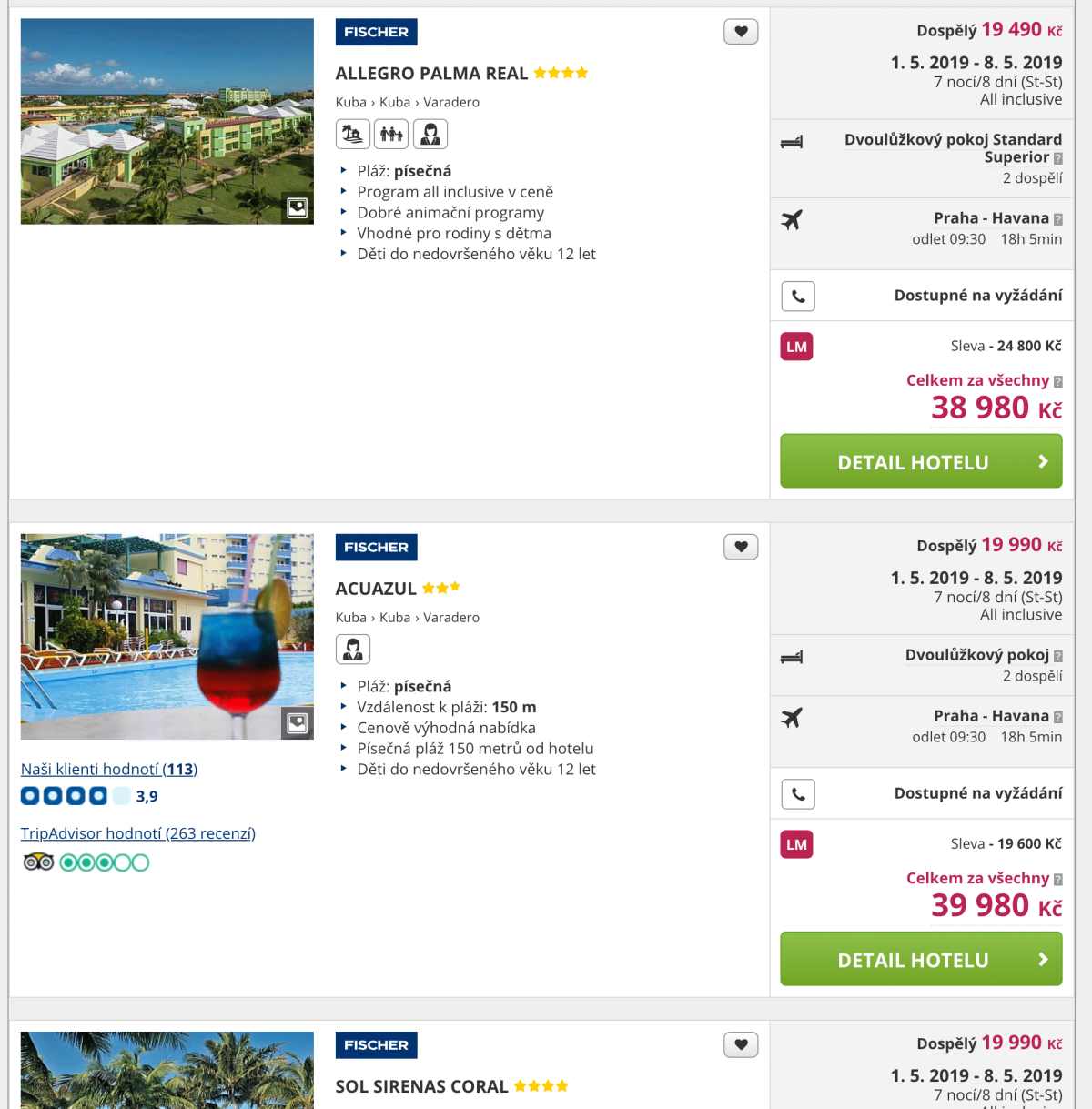Open photo gallery icon on Acuazul image
Viewport: 1092px width, 1109px height.
tap(298, 723)
